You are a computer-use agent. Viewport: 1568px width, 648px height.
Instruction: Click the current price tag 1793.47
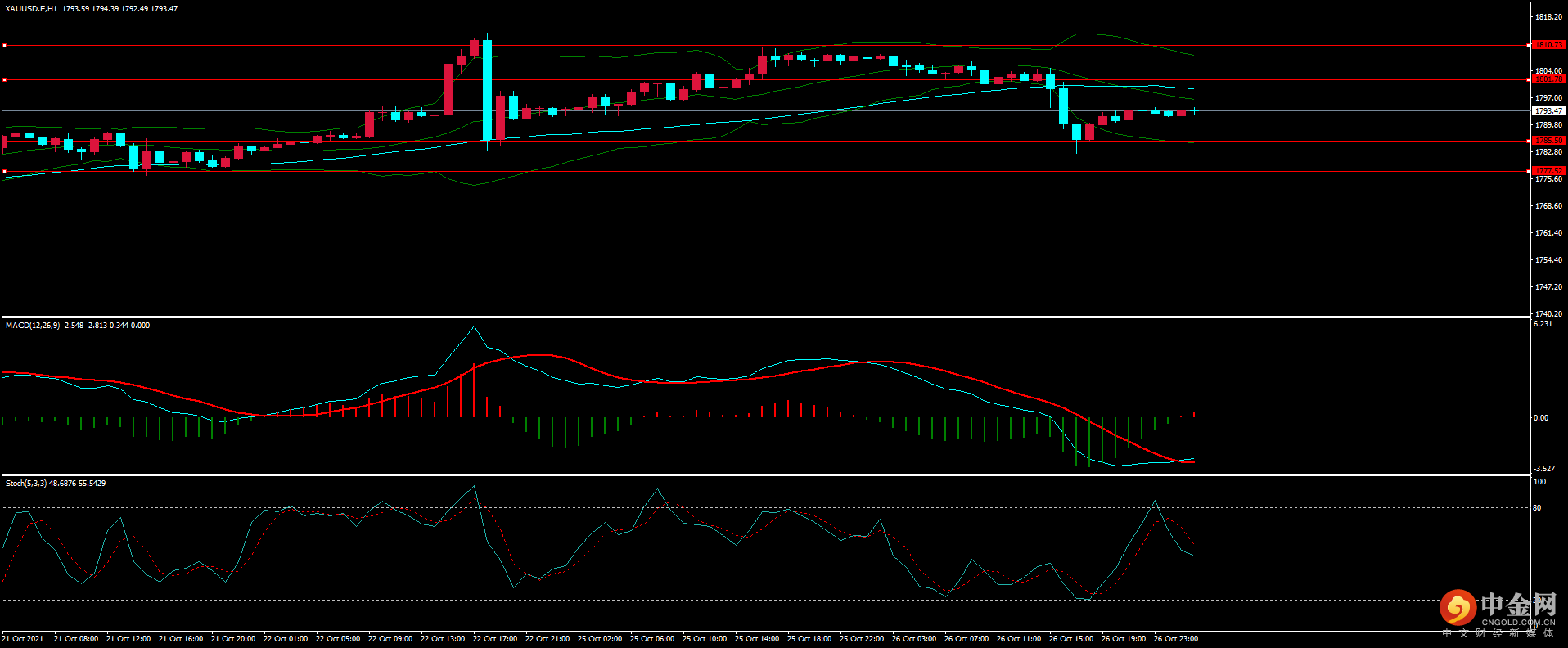click(1548, 110)
